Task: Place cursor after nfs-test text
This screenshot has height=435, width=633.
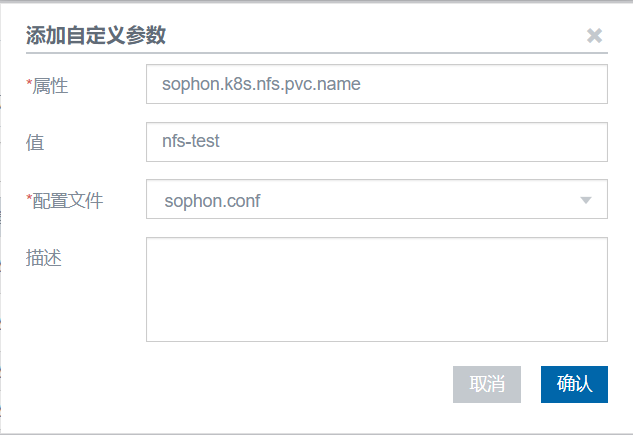Action: tap(221, 142)
